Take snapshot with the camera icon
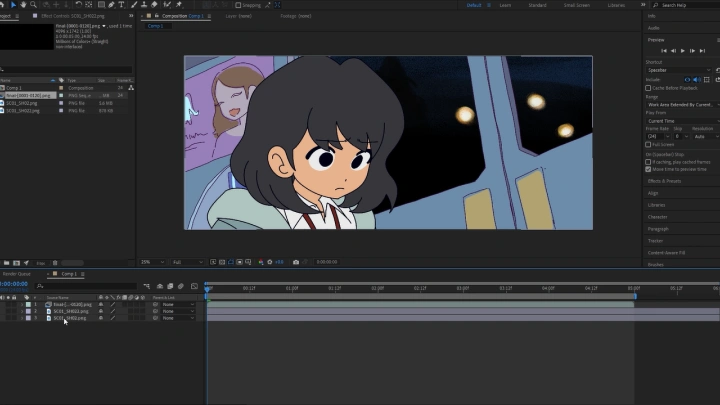The height and width of the screenshot is (405, 720). click(296, 262)
